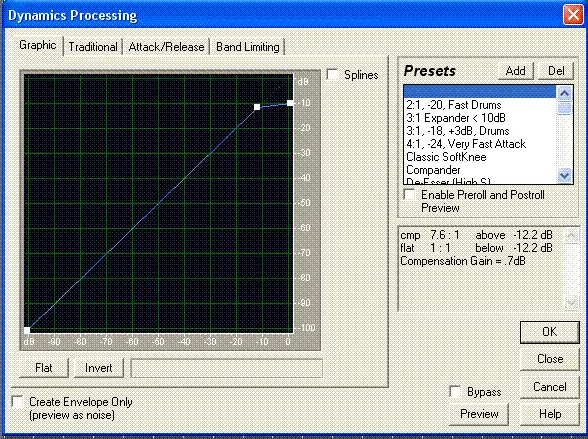
Task: Select the Band Limiting tab
Action: click(x=248, y=47)
